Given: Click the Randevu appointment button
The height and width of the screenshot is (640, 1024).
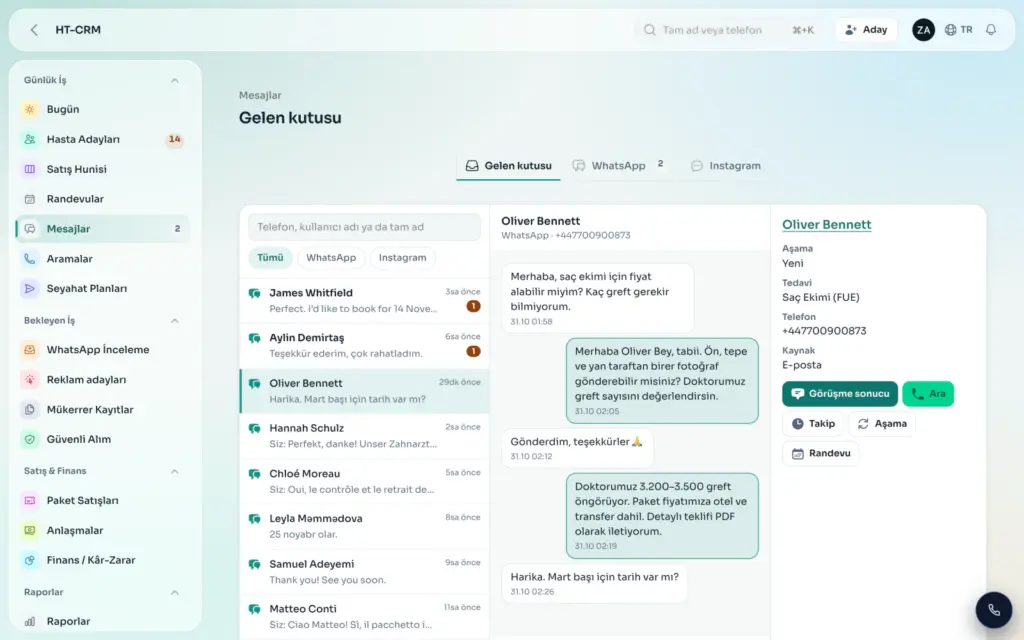Looking at the screenshot, I should click(821, 453).
